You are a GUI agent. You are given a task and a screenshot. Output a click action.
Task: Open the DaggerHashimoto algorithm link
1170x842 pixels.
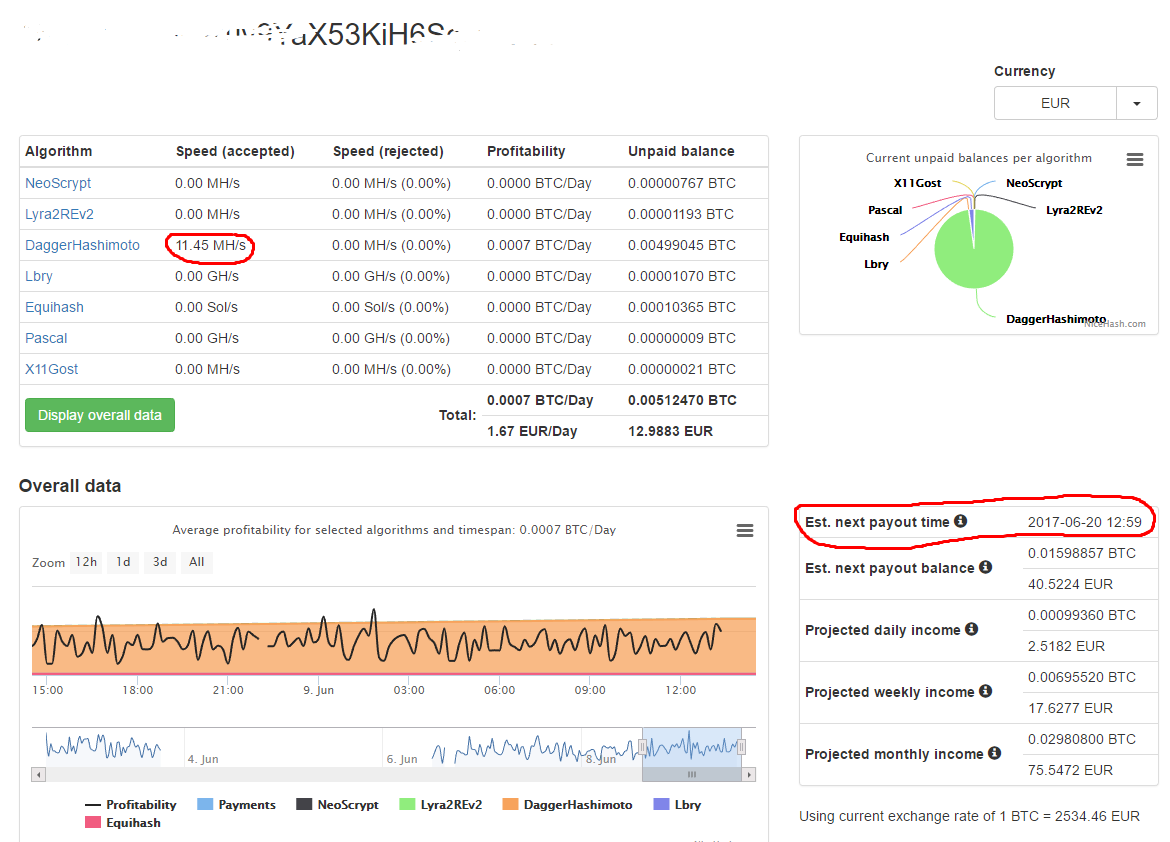(x=82, y=246)
